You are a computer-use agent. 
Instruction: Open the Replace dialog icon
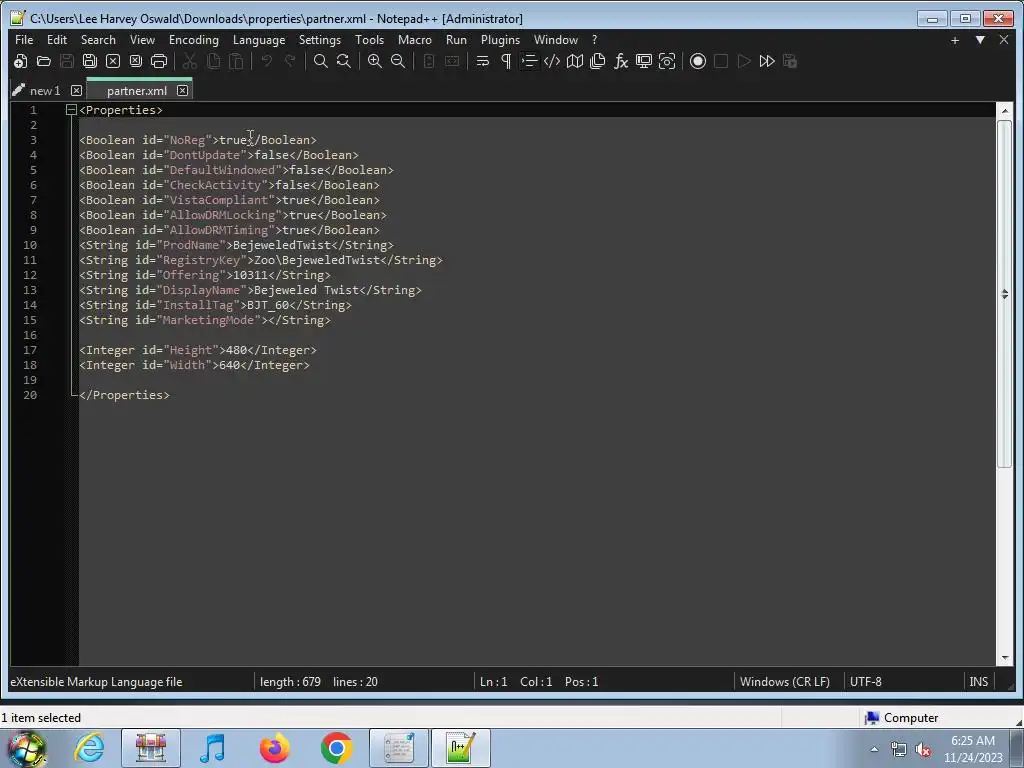pyautogui.click(x=344, y=61)
